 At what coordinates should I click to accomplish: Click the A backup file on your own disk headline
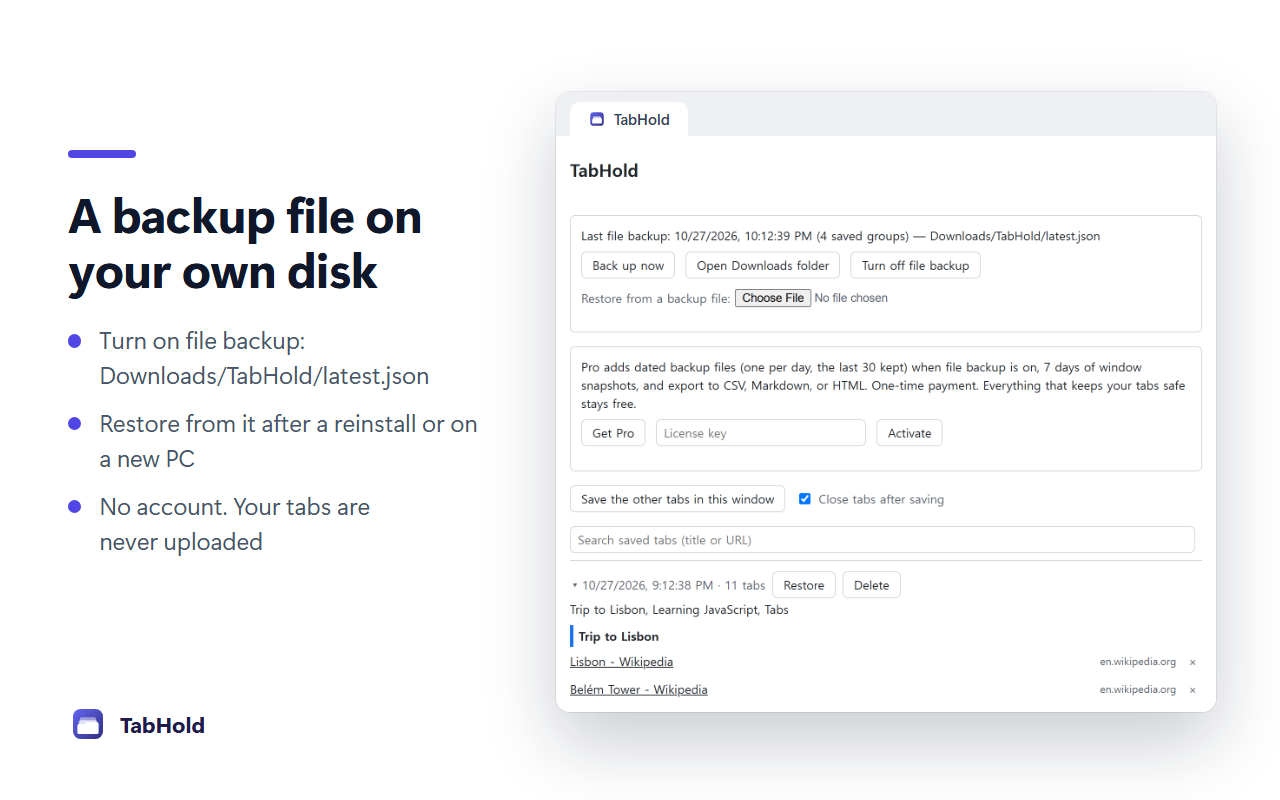tap(245, 244)
